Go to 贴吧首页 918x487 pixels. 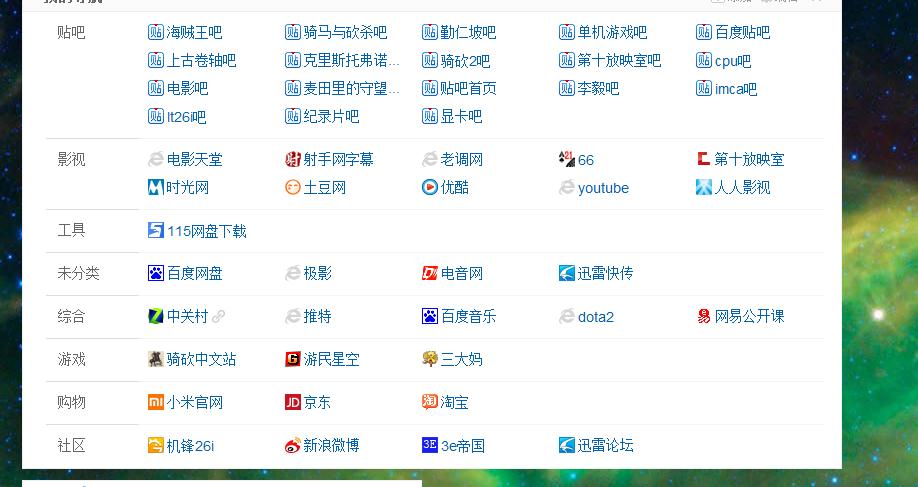tap(468, 88)
